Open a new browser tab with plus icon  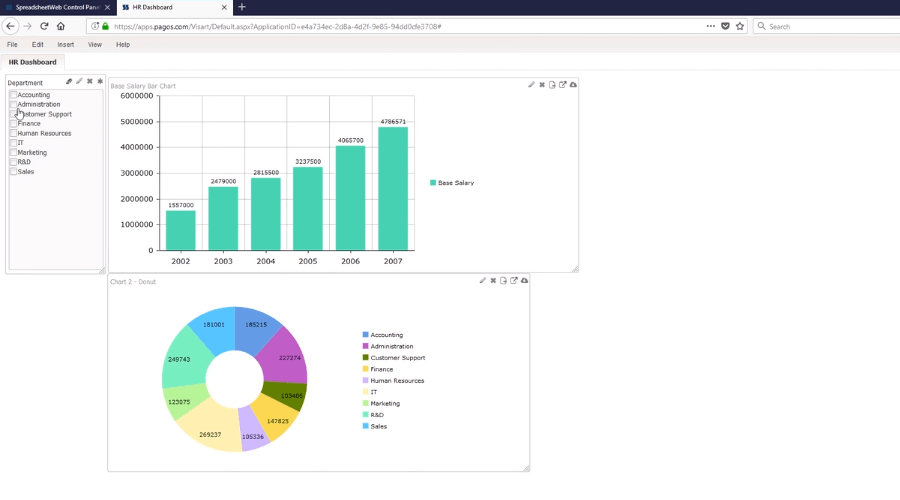point(242,7)
